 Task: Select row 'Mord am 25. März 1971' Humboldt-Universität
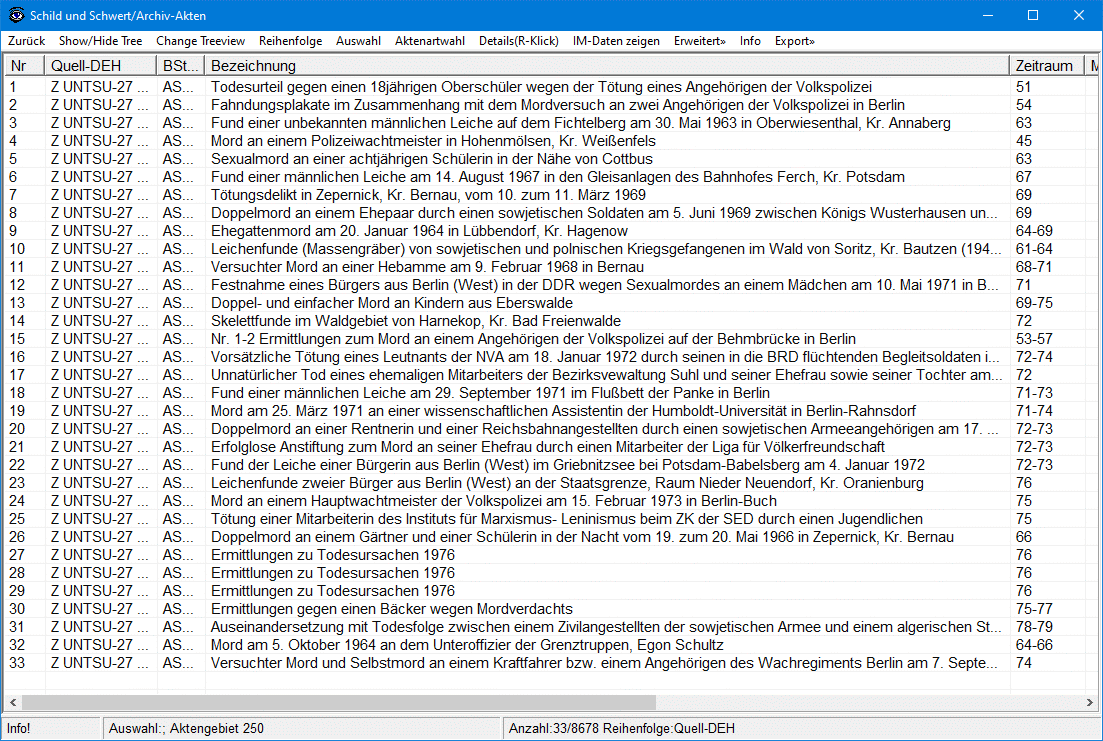point(550,411)
